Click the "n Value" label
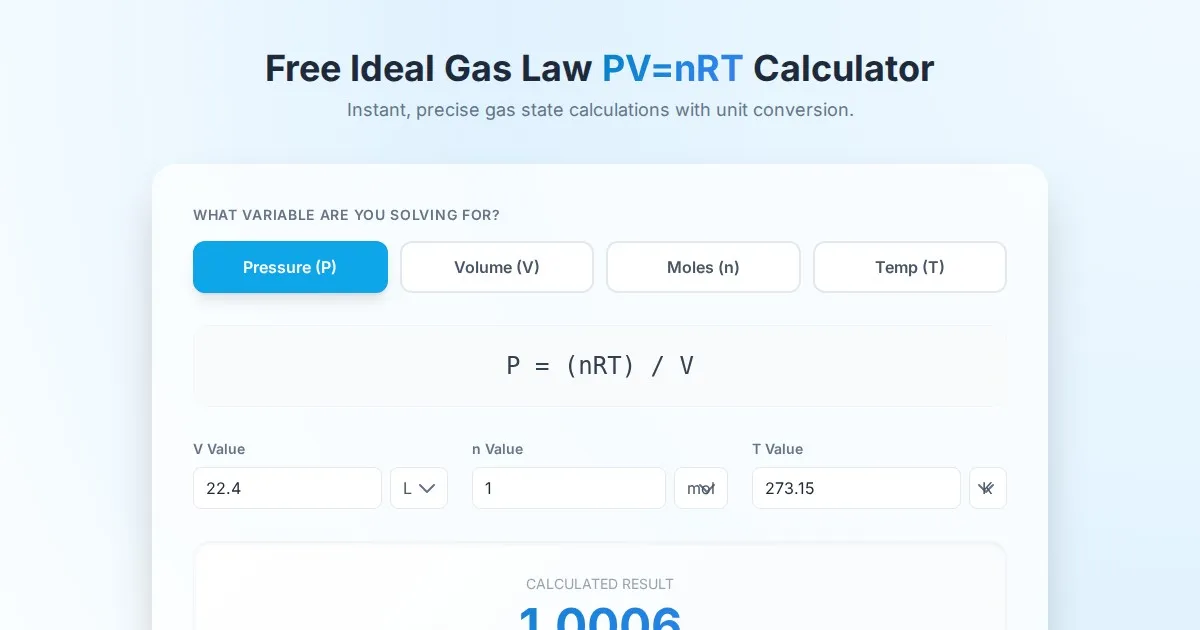The image size is (1200, 630). [x=497, y=449]
